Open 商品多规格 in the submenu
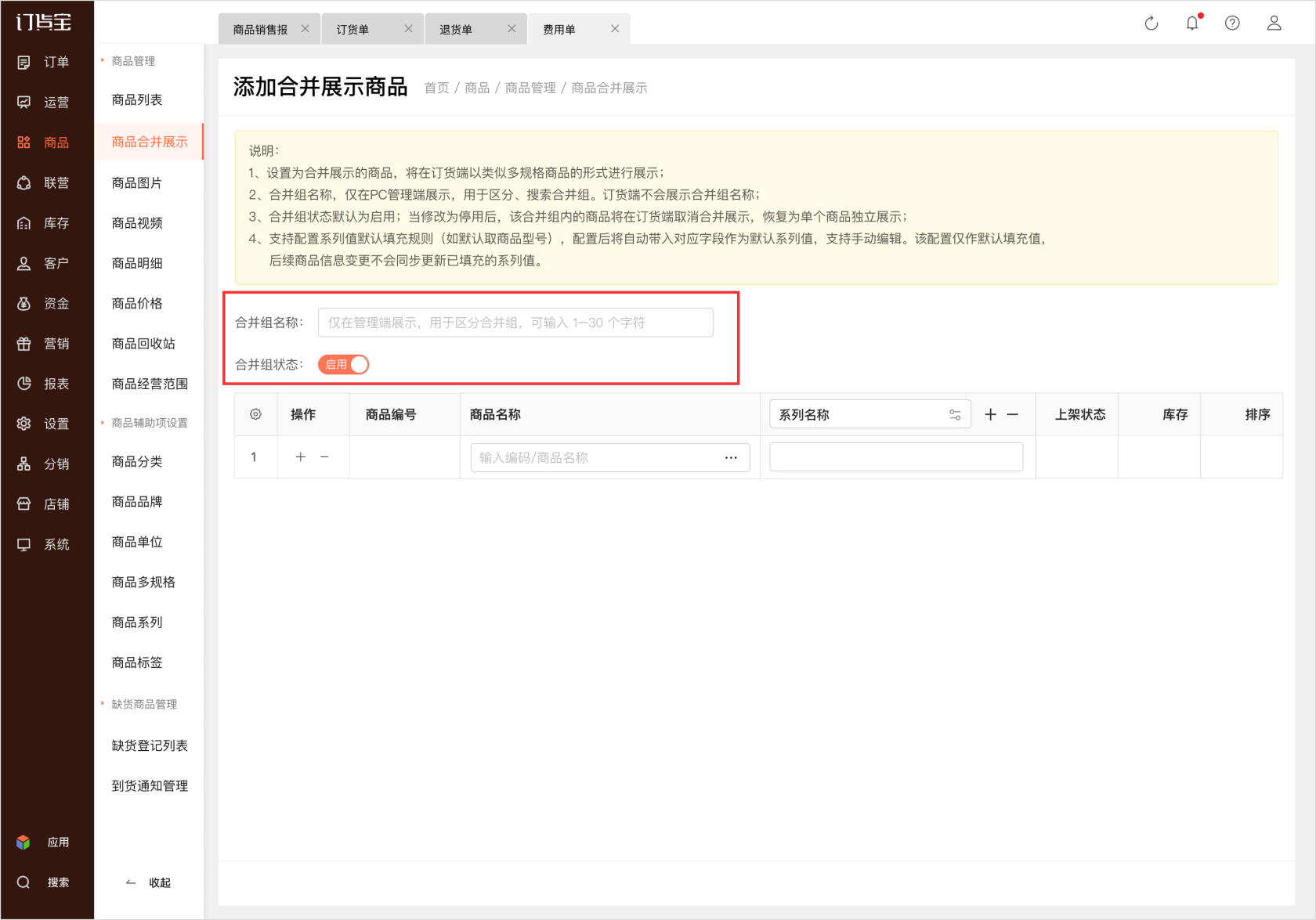This screenshot has width=1316, height=920. pyautogui.click(x=143, y=582)
